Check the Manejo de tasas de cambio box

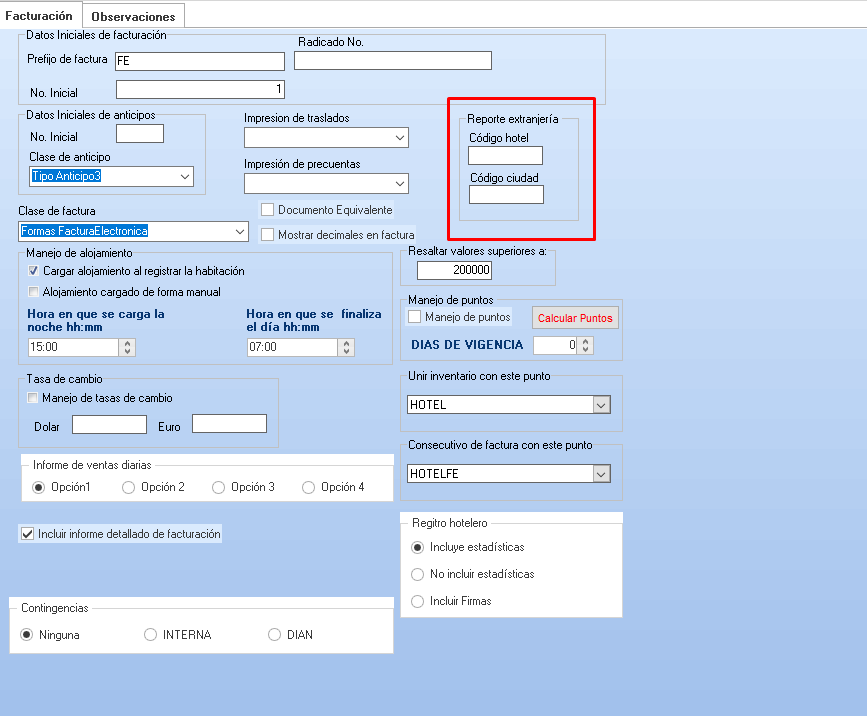click(x=32, y=398)
